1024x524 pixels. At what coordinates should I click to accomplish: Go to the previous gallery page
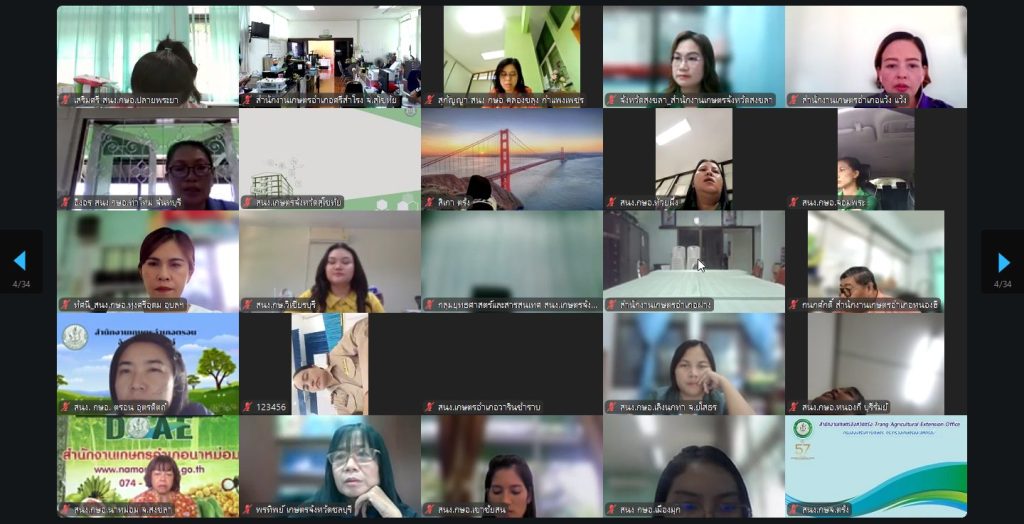19,262
